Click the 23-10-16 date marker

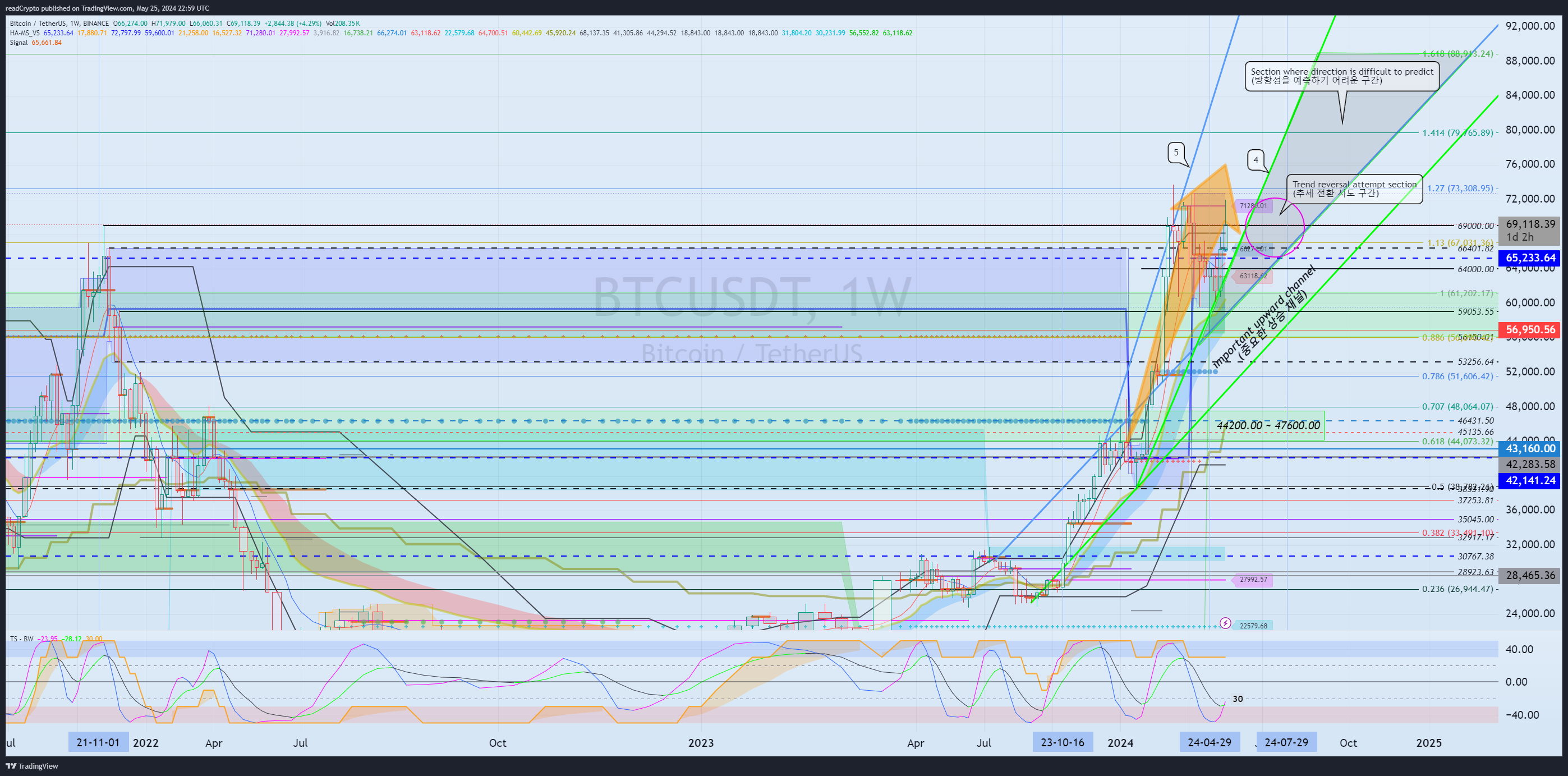tap(1062, 742)
